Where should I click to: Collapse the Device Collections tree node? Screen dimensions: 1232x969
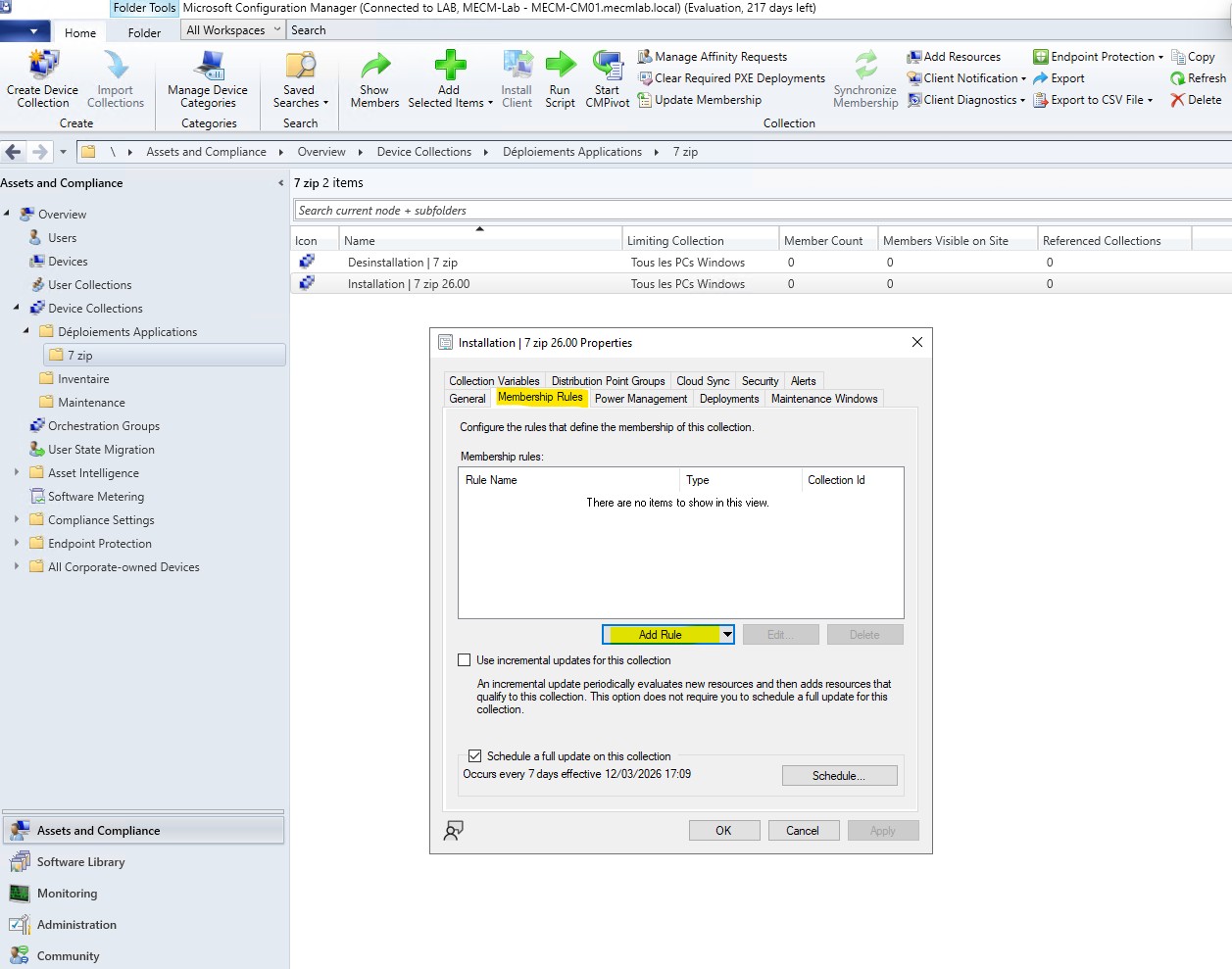[18, 308]
